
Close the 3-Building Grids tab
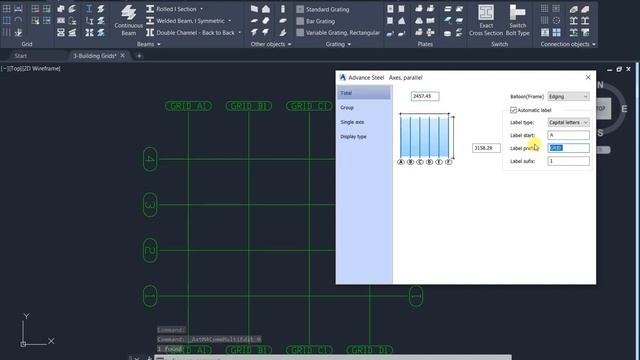coord(122,56)
